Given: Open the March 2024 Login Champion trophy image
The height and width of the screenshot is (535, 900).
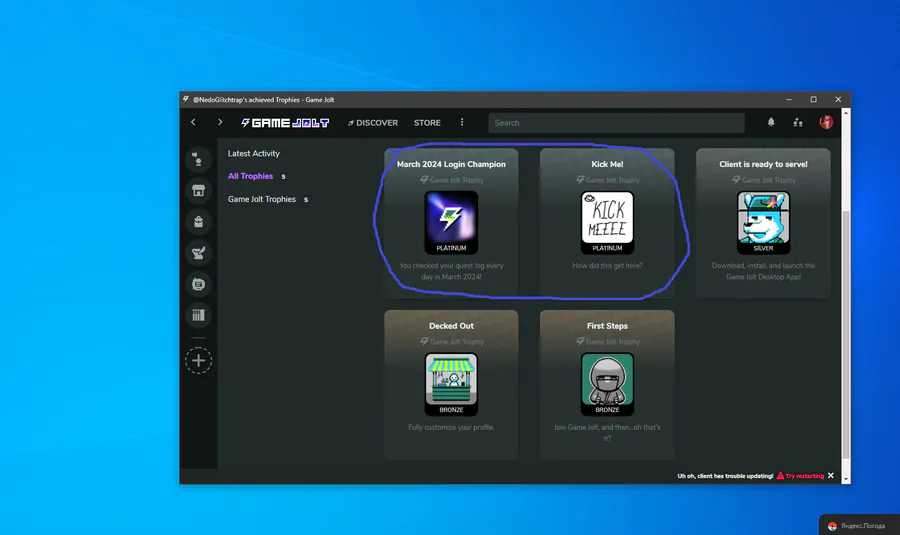Looking at the screenshot, I should point(451,223).
